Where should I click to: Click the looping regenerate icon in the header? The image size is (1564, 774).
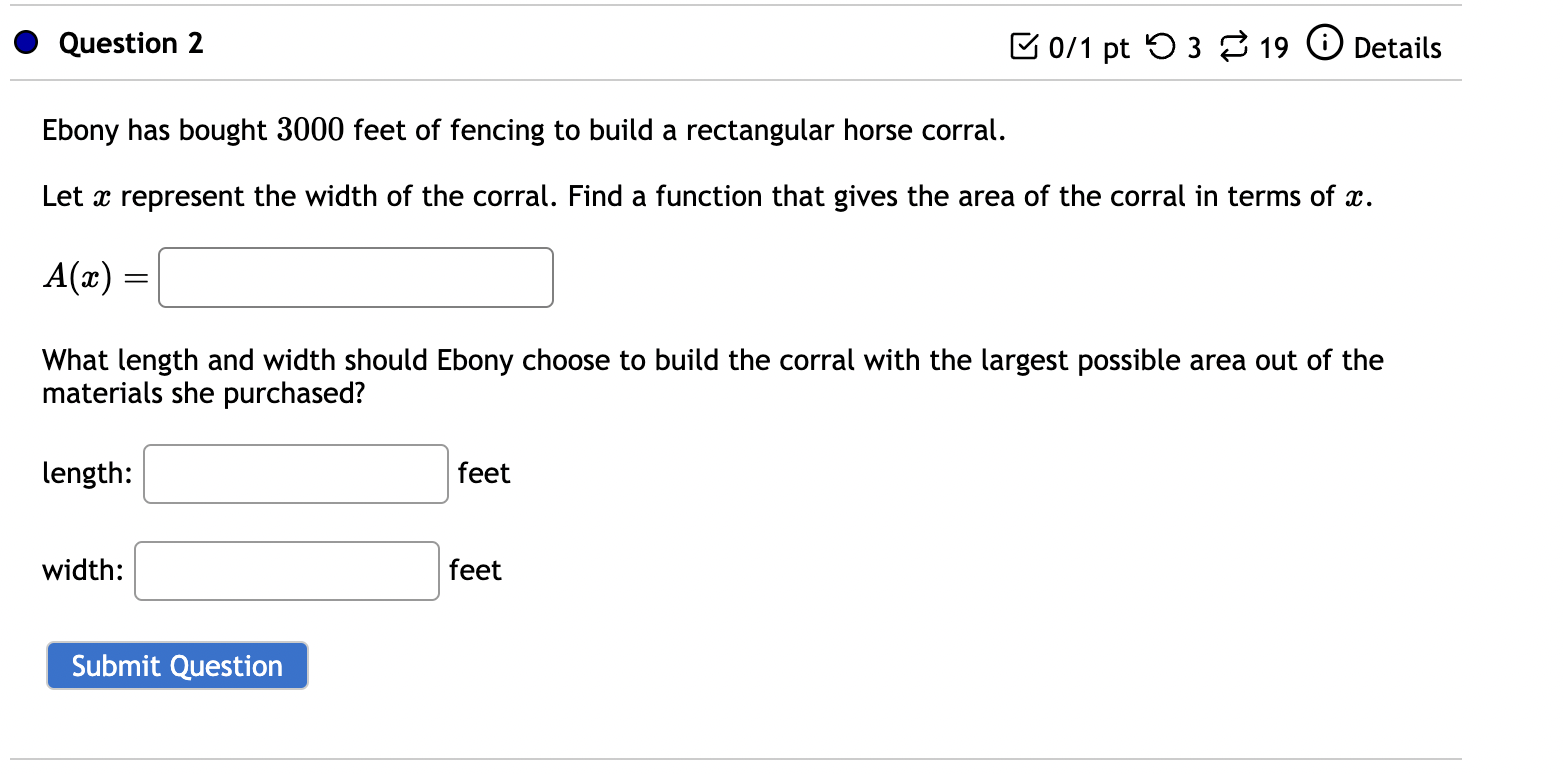tap(1233, 45)
